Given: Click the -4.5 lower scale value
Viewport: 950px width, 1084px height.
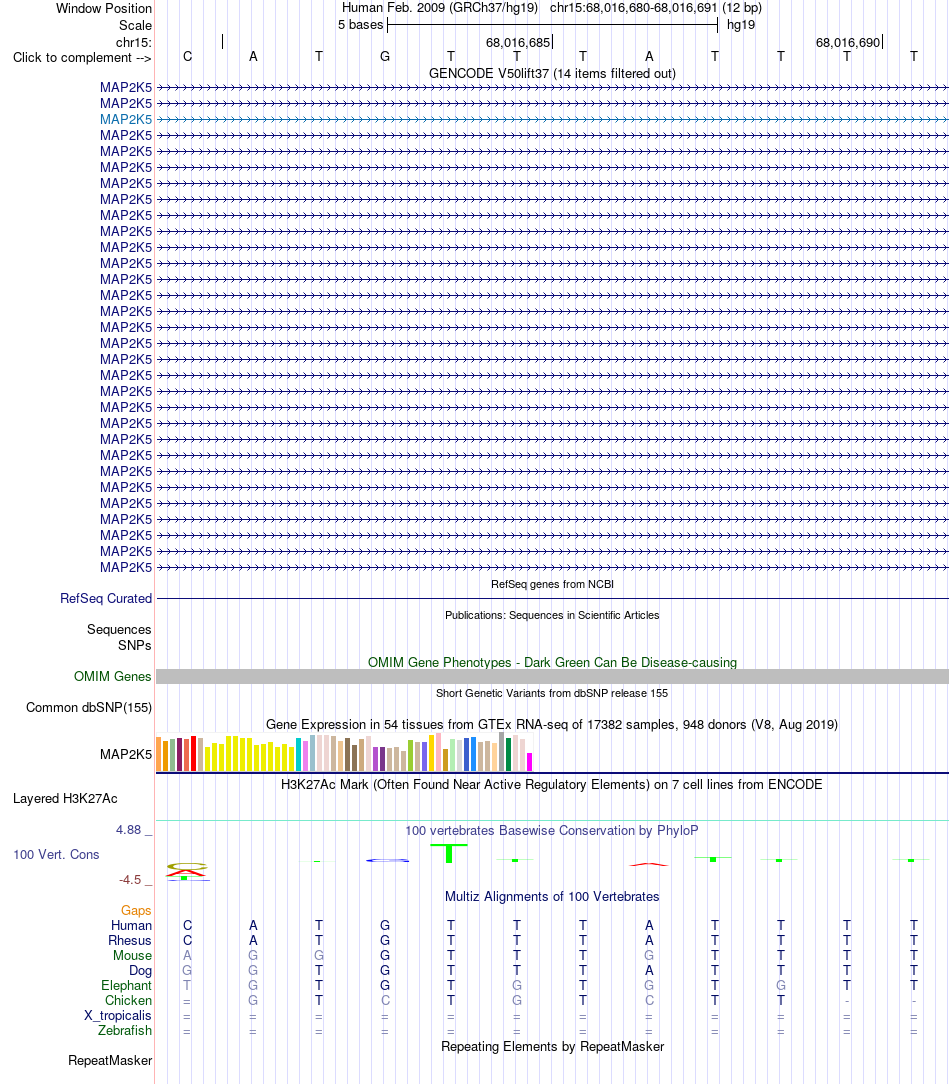Looking at the screenshot, I should 130,881.
